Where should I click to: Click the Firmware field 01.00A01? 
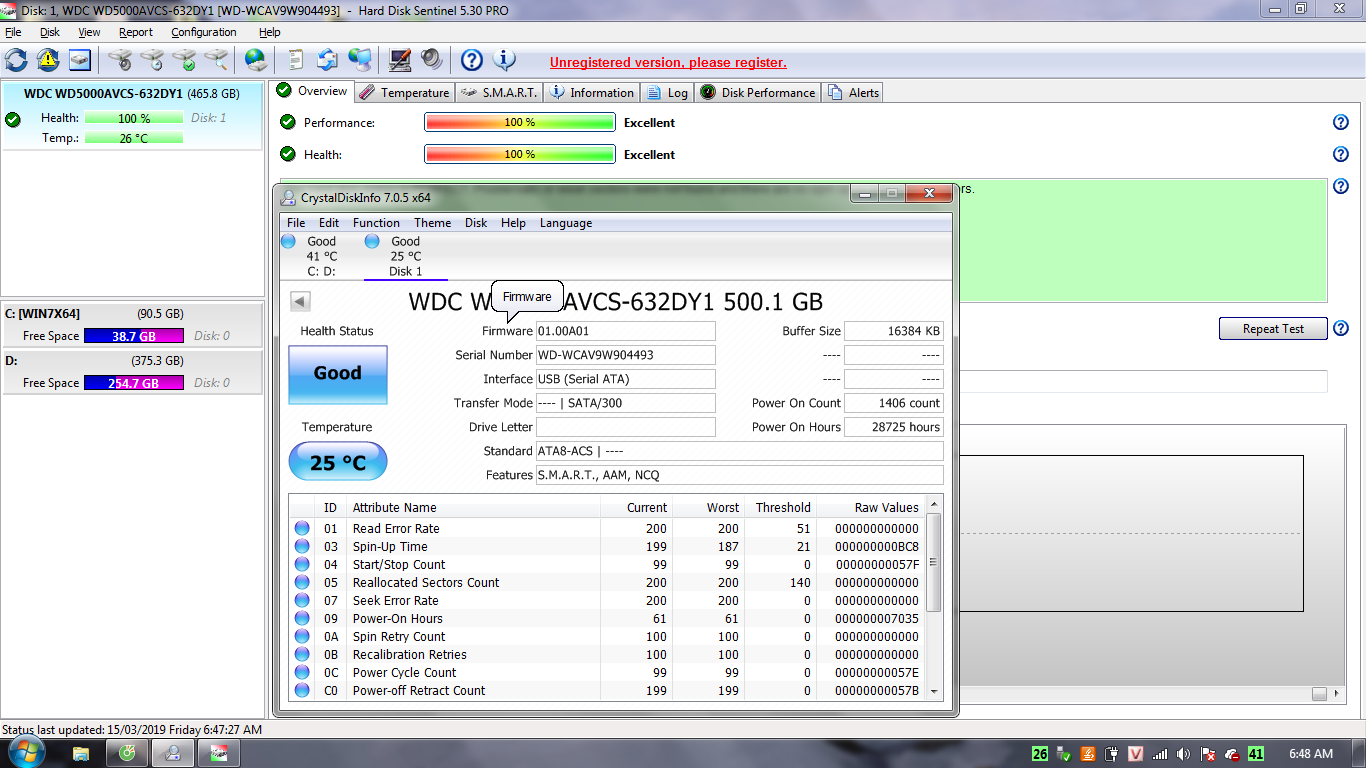(625, 331)
